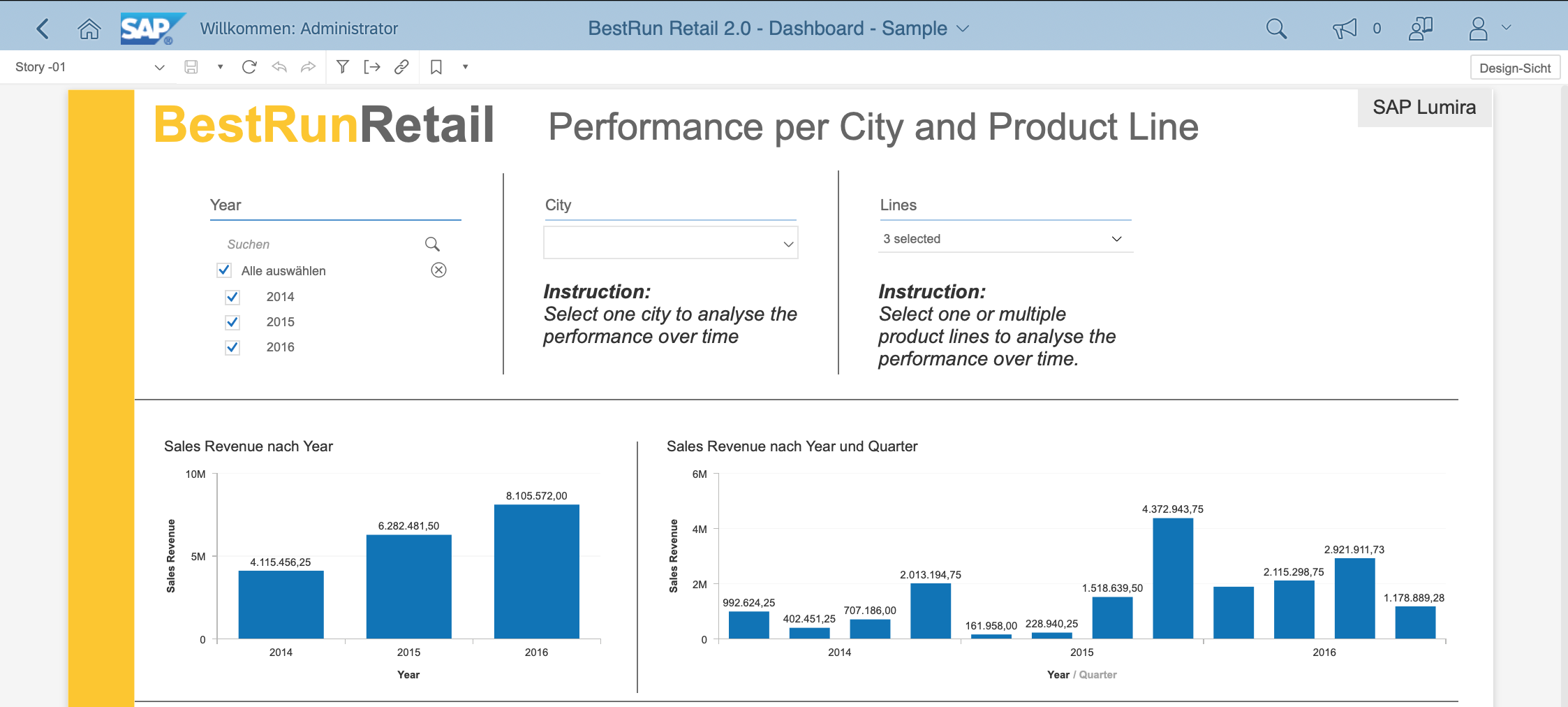The height and width of the screenshot is (707, 1568).
Task: Click the 2014 yearly revenue bar
Action: [281, 604]
